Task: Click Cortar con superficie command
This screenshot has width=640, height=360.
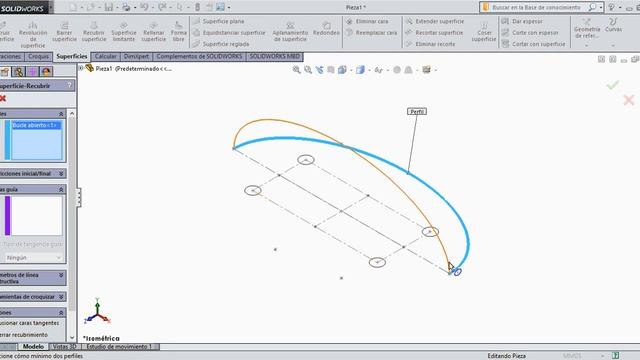Action: coord(533,44)
